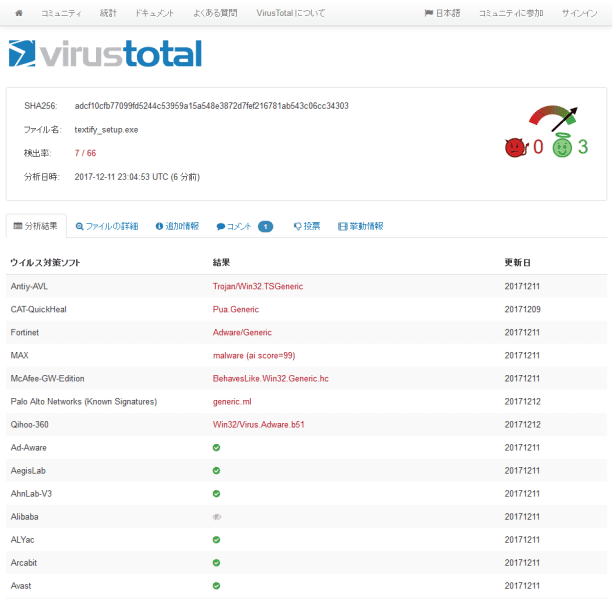Click the green check icon for Ad-Aware
The width and height of the screenshot is (613, 599).
click(216, 448)
